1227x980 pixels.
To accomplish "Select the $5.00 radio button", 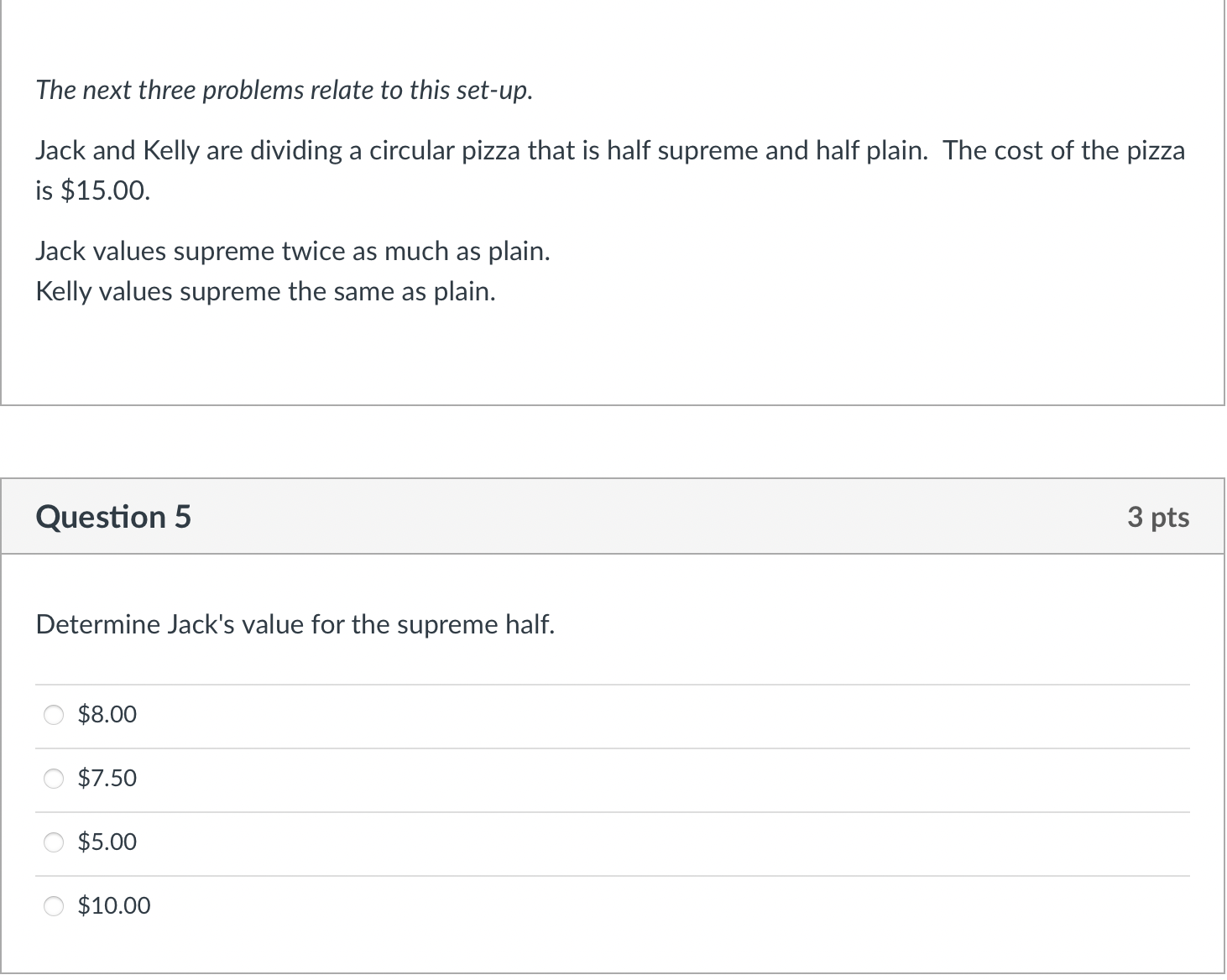I will [53, 843].
